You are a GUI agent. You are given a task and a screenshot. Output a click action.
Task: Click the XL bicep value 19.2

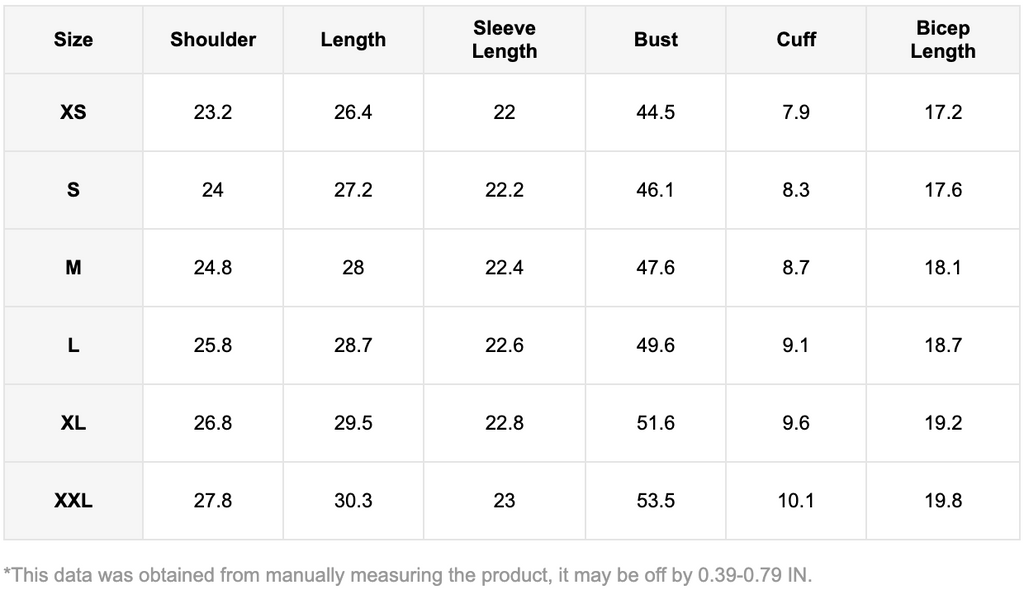(x=942, y=423)
